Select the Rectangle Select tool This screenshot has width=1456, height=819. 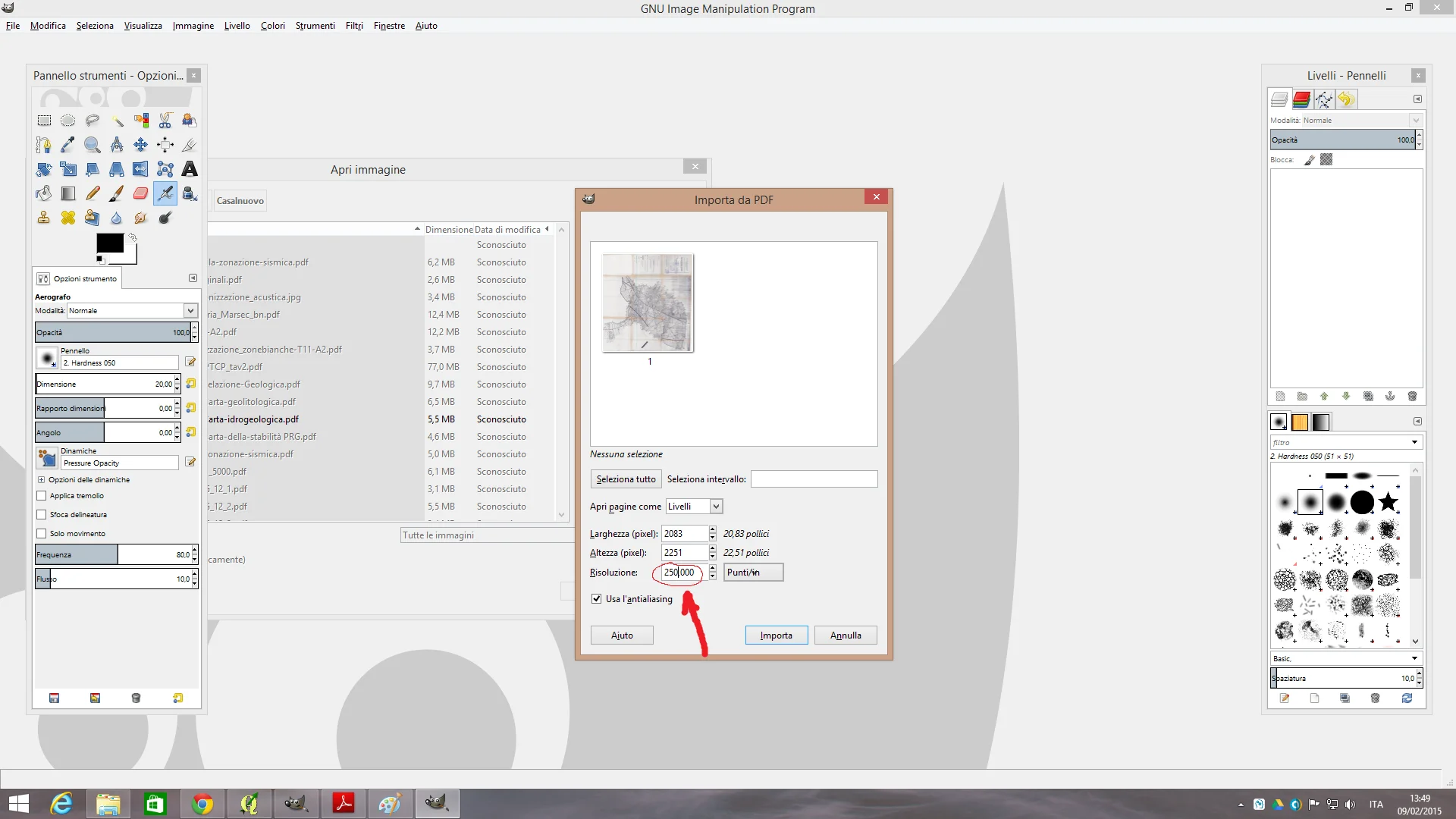[44, 121]
